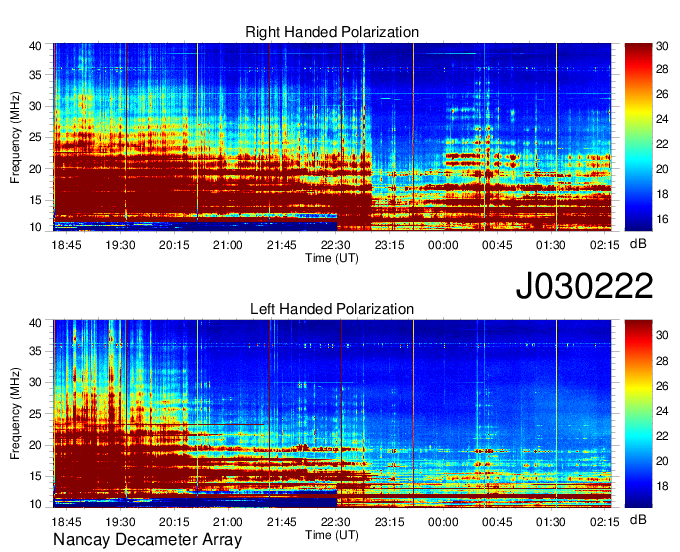Viewport: 680px width, 552px height.
Task: Click the '25' frequency tick on bottom plot
Action: pyautogui.click(x=35, y=414)
